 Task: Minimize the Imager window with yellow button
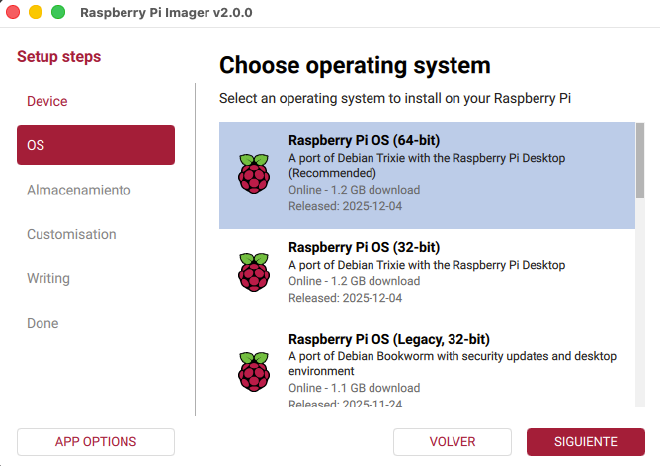point(36,13)
